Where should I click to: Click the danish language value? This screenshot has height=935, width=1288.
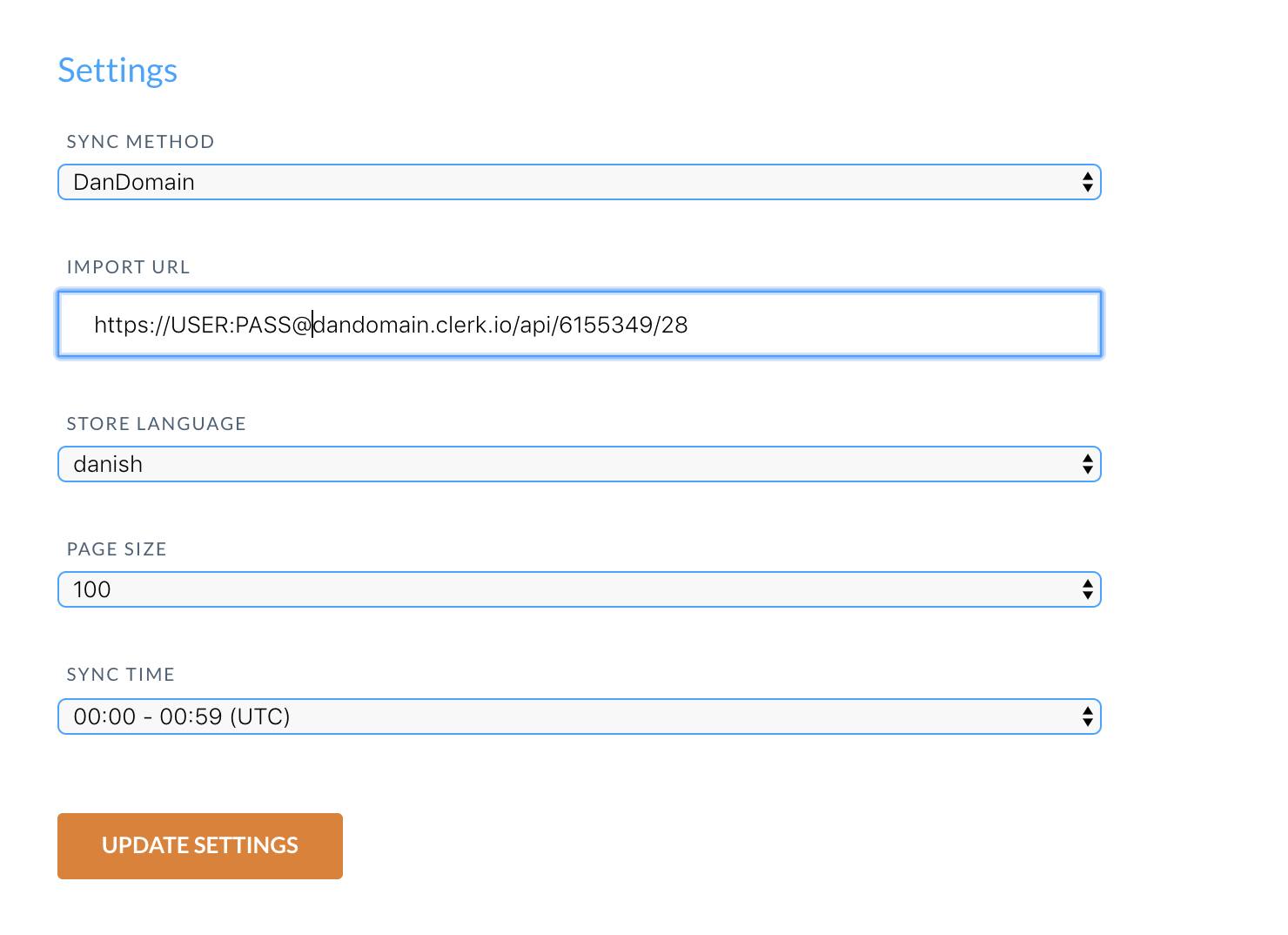108,464
